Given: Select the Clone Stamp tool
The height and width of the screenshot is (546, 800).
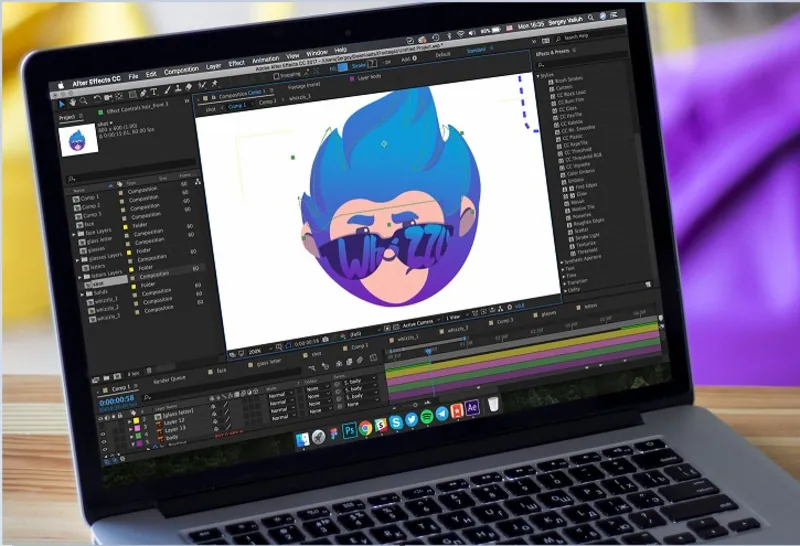Looking at the screenshot, I should 178,89.
